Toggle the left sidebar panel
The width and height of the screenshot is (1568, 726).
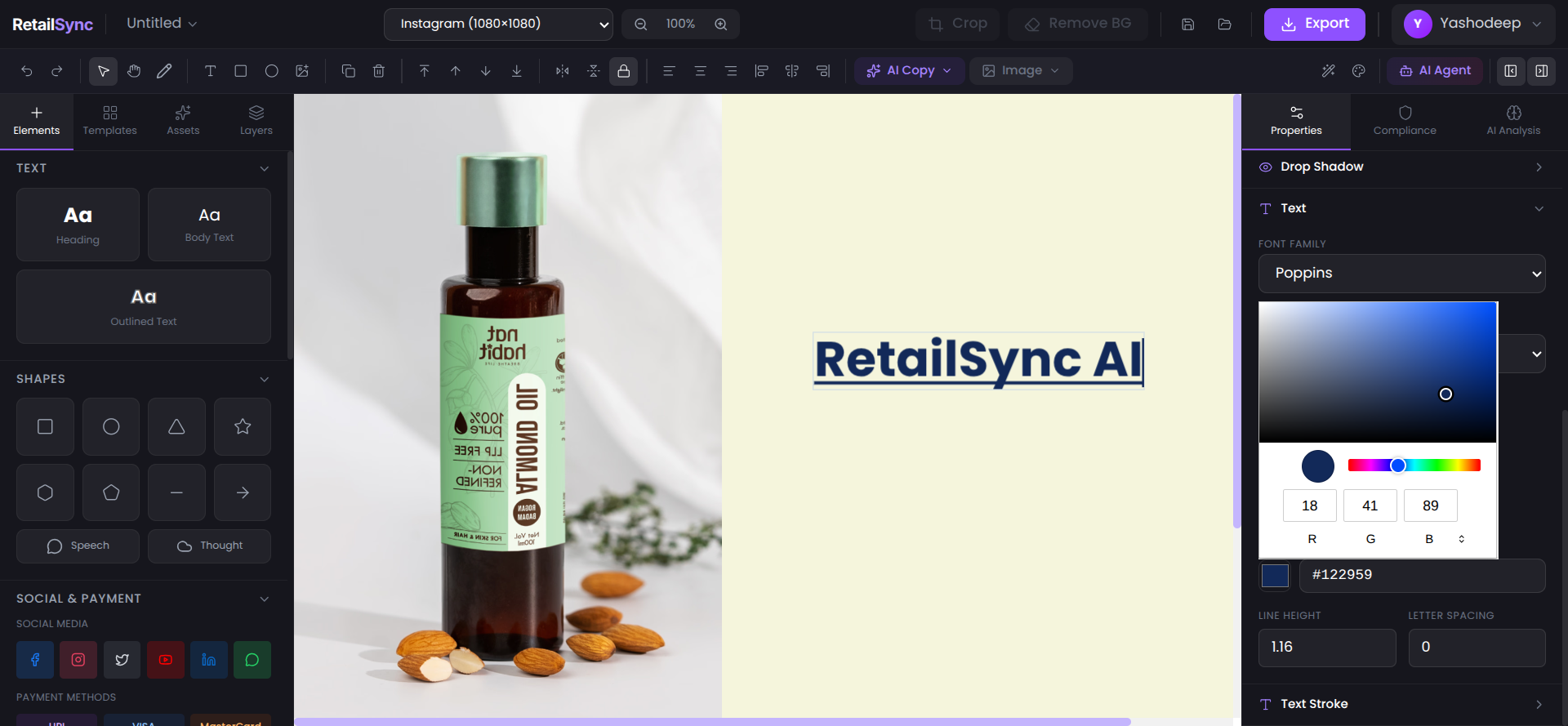[1511, 71]
